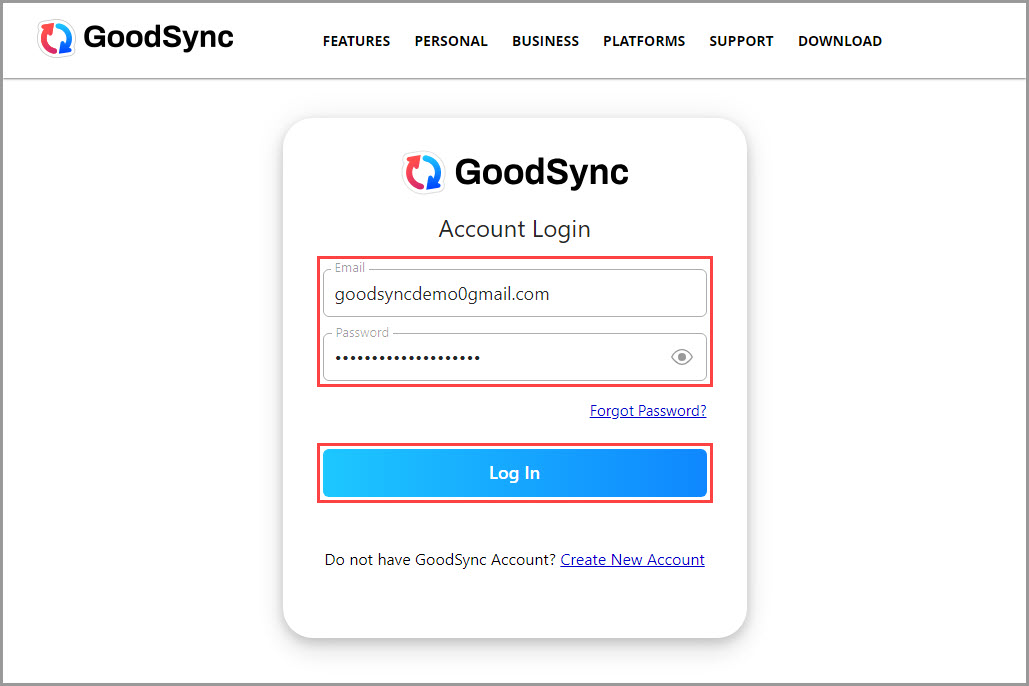Image resolution: width=1029 pixels, height=686 pixels.
Task: Click the Email field label
Action: pos(350,267)
